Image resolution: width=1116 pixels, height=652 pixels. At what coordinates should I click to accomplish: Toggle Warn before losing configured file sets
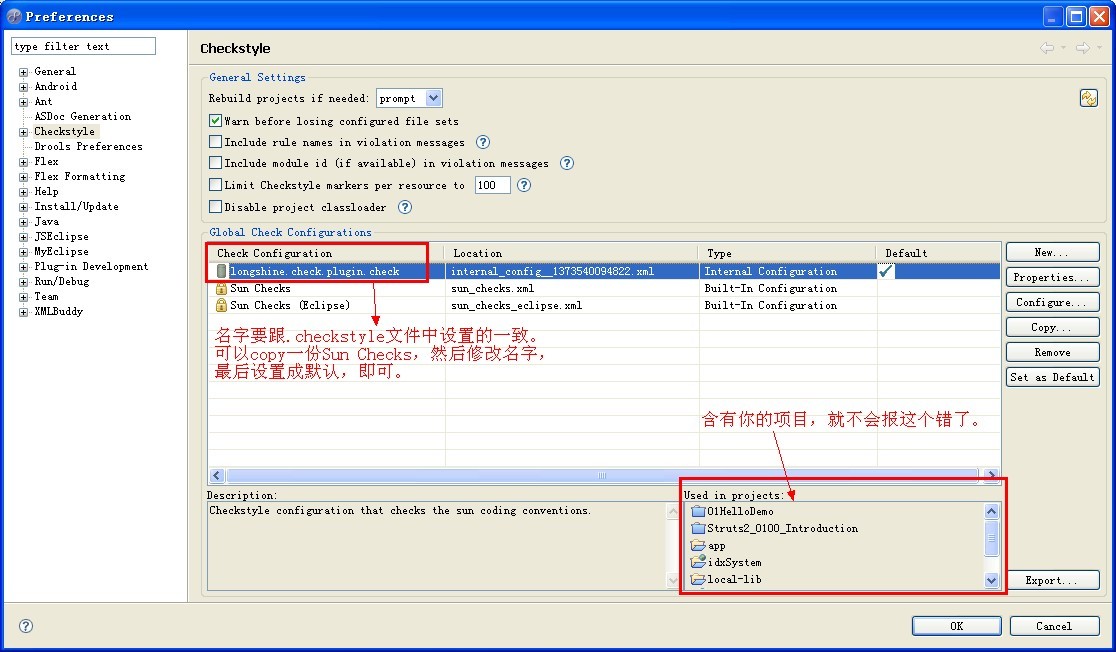point(216,120)
